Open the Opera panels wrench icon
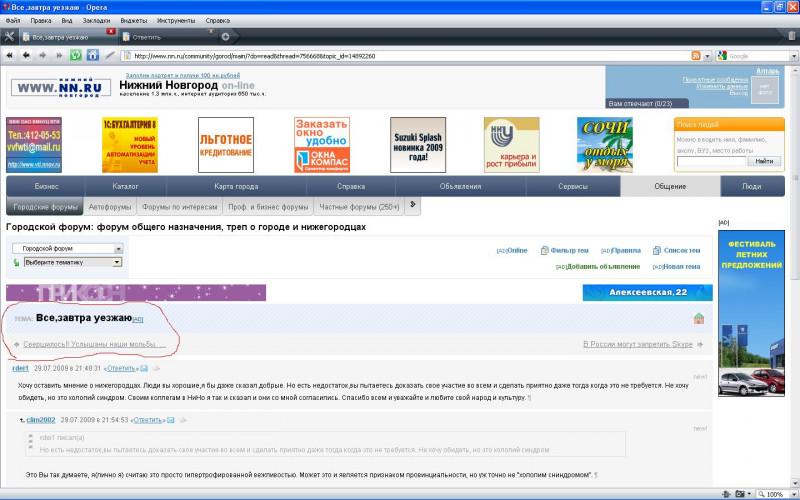This screenshot has width=800, height=500. pyautogui.click(x=9, y=37)
